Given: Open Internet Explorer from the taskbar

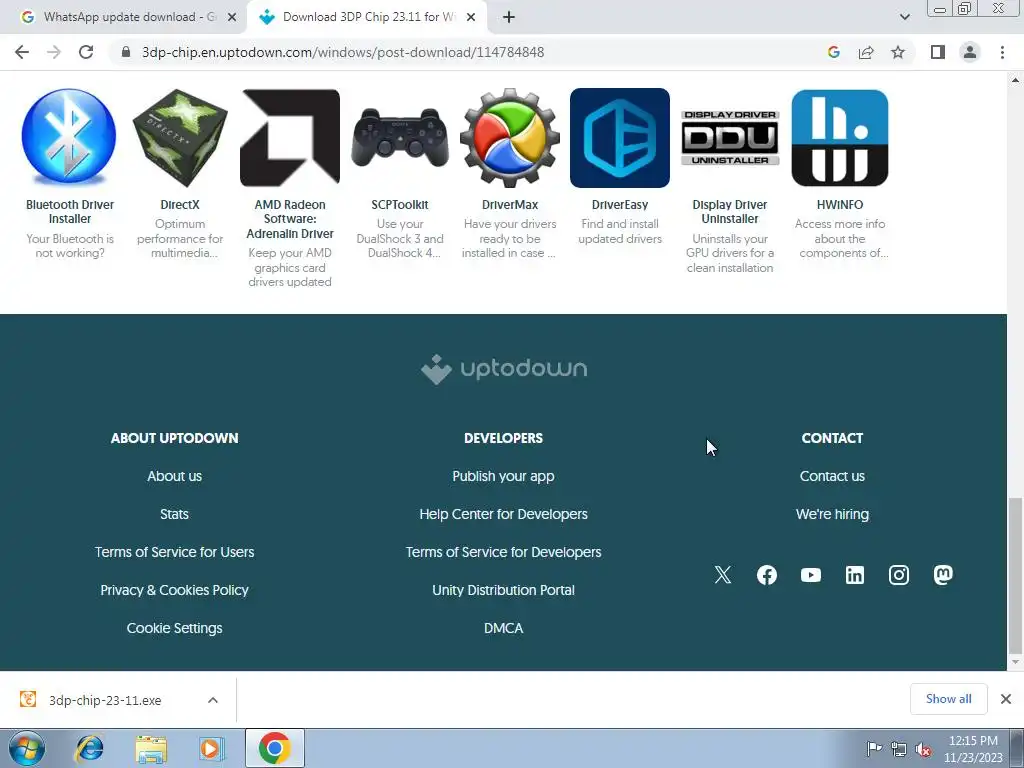Looking at the screenshot, I should click(x=89, y=748).
